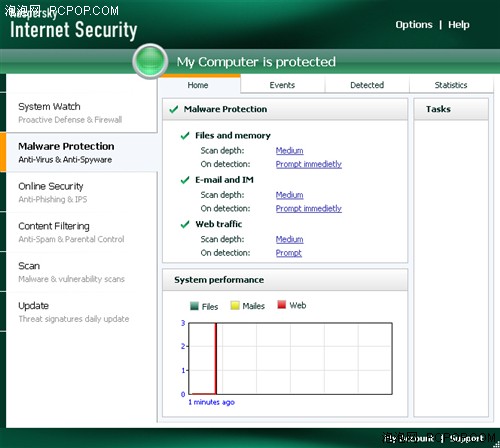Image resolution: width=500 pixels, height=448 pixels.
Task: Click E-mail and IM Prompt immediately link
Action: 309,209
